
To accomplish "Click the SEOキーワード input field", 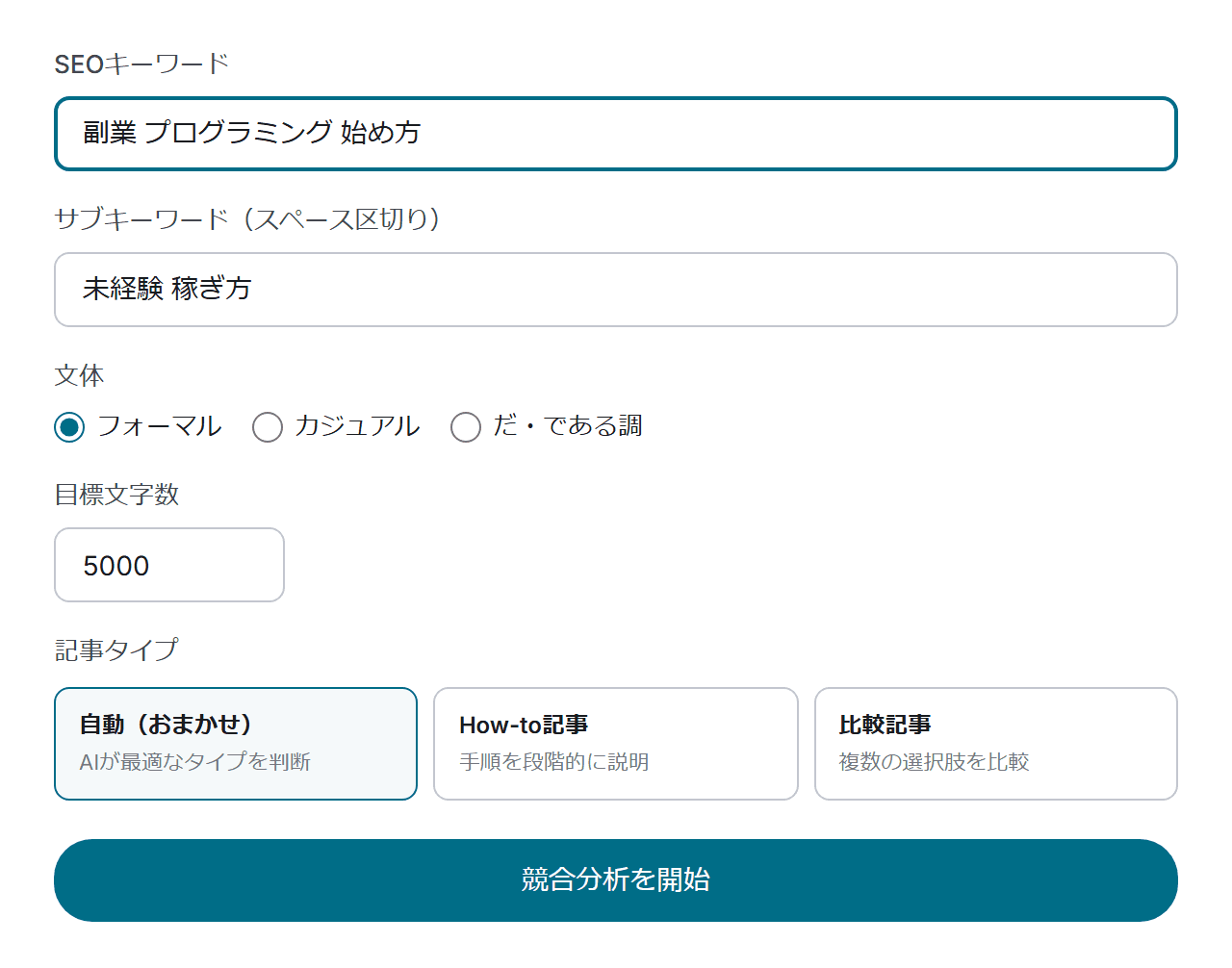I will click(x=616, y=134).
